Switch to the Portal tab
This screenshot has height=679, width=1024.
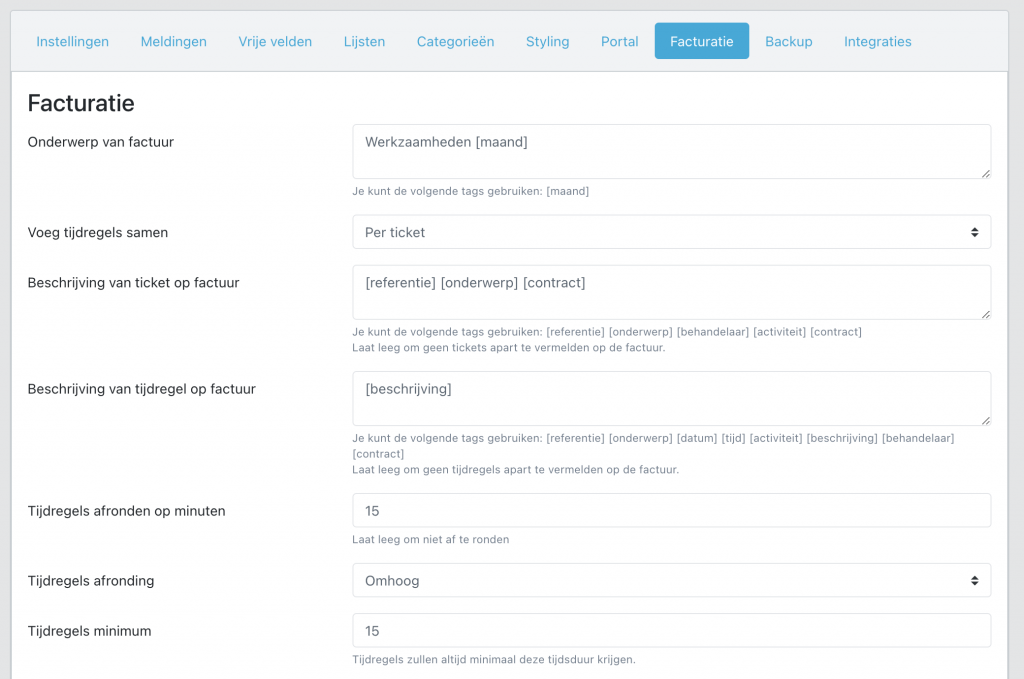[619, 41]
